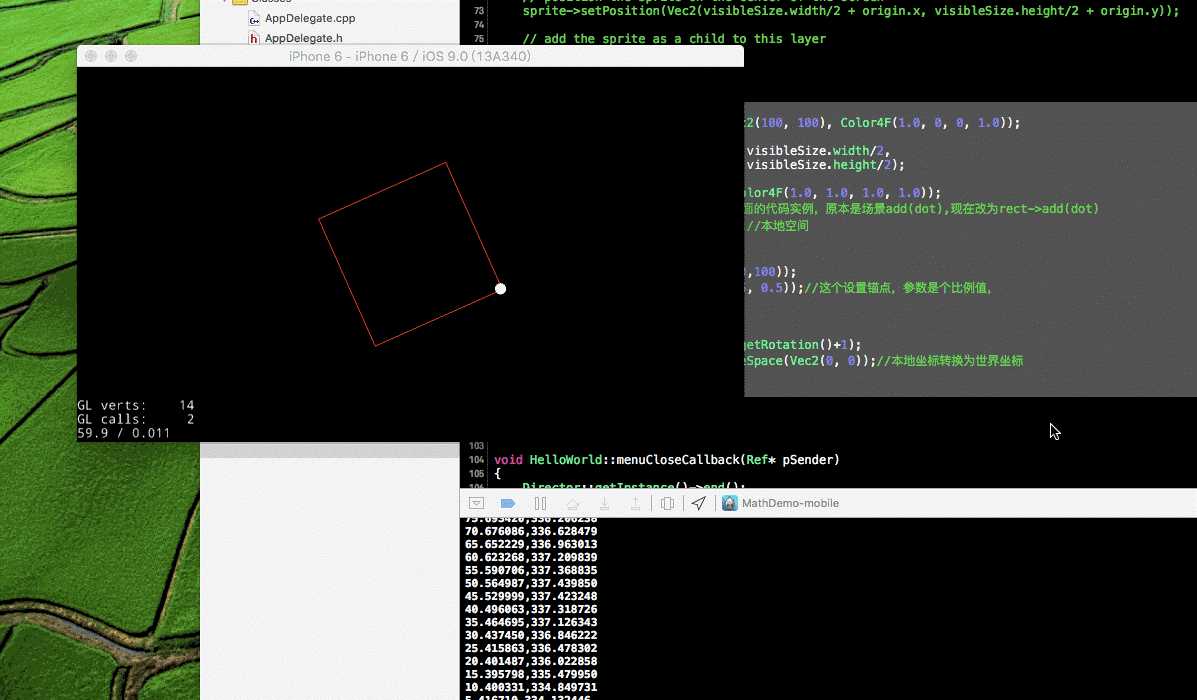This screenshot has height=700, width=1197.
Task: Click the sprite->setPosition code line
Action: pyautogui.click(x=850, y=11)
